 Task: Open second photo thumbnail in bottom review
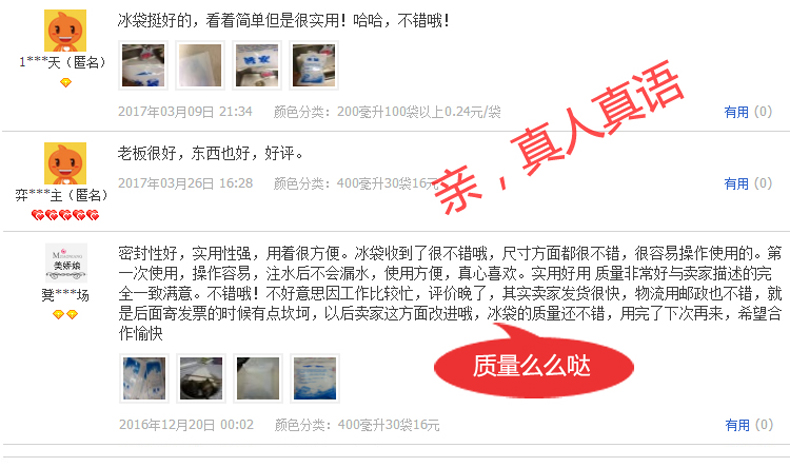[x=201, y=378]
